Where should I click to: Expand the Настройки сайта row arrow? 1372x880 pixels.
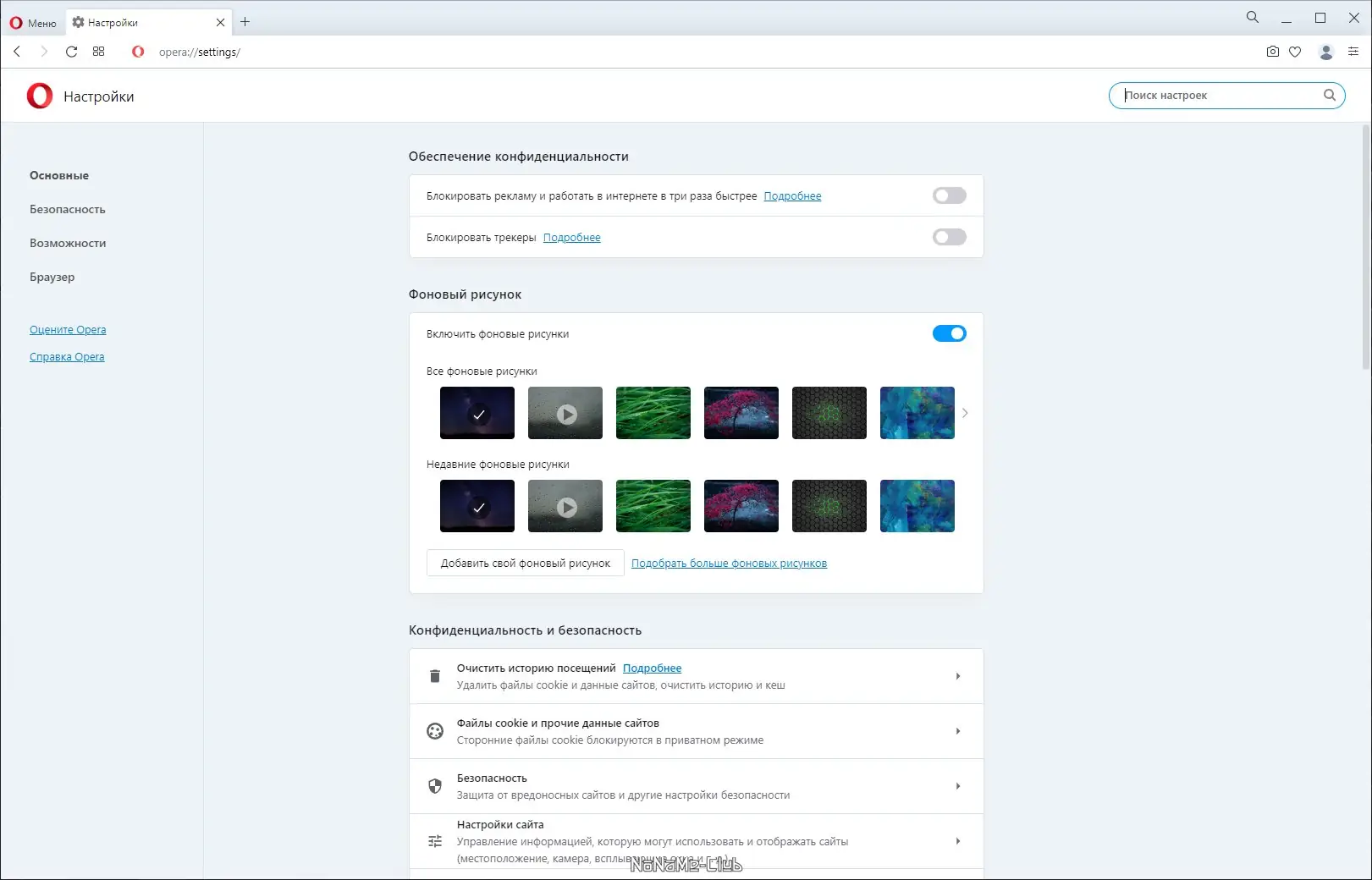click(x=958, y=841)
